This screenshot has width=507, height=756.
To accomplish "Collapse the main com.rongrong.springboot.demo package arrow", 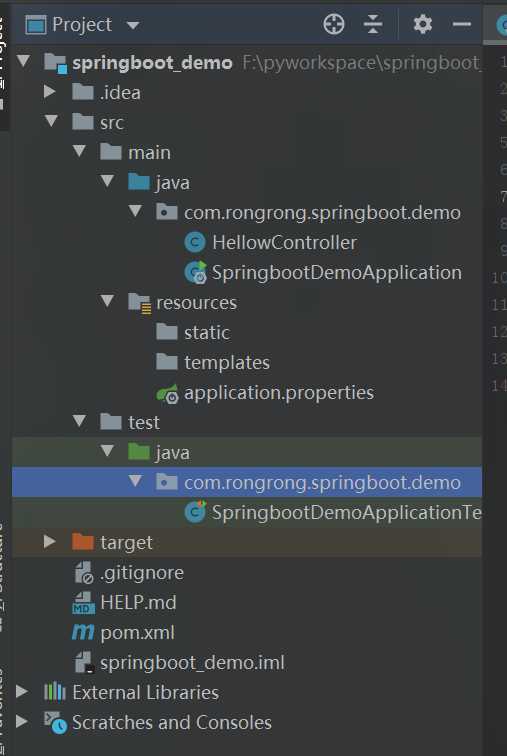I will click(135, 211).
